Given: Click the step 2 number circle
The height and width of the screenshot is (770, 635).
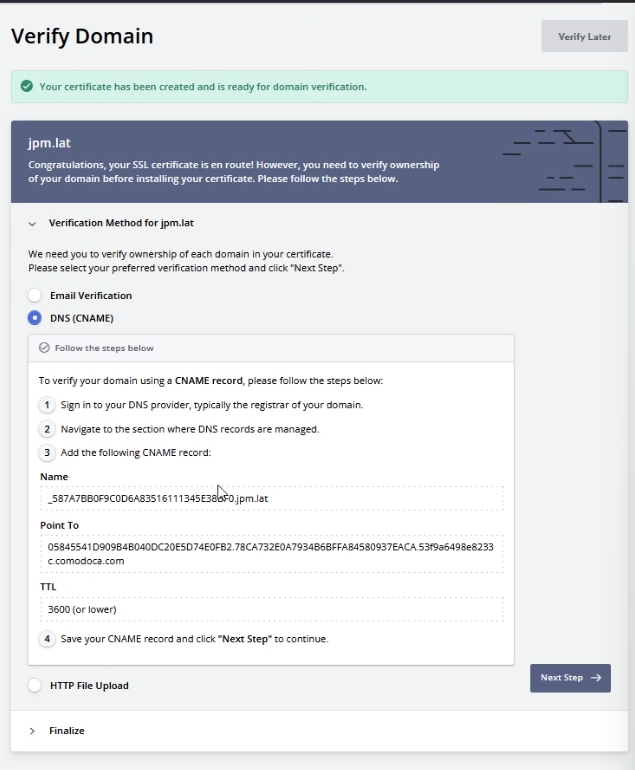Looking at the screenshot, I should click(x=46, y=429).
